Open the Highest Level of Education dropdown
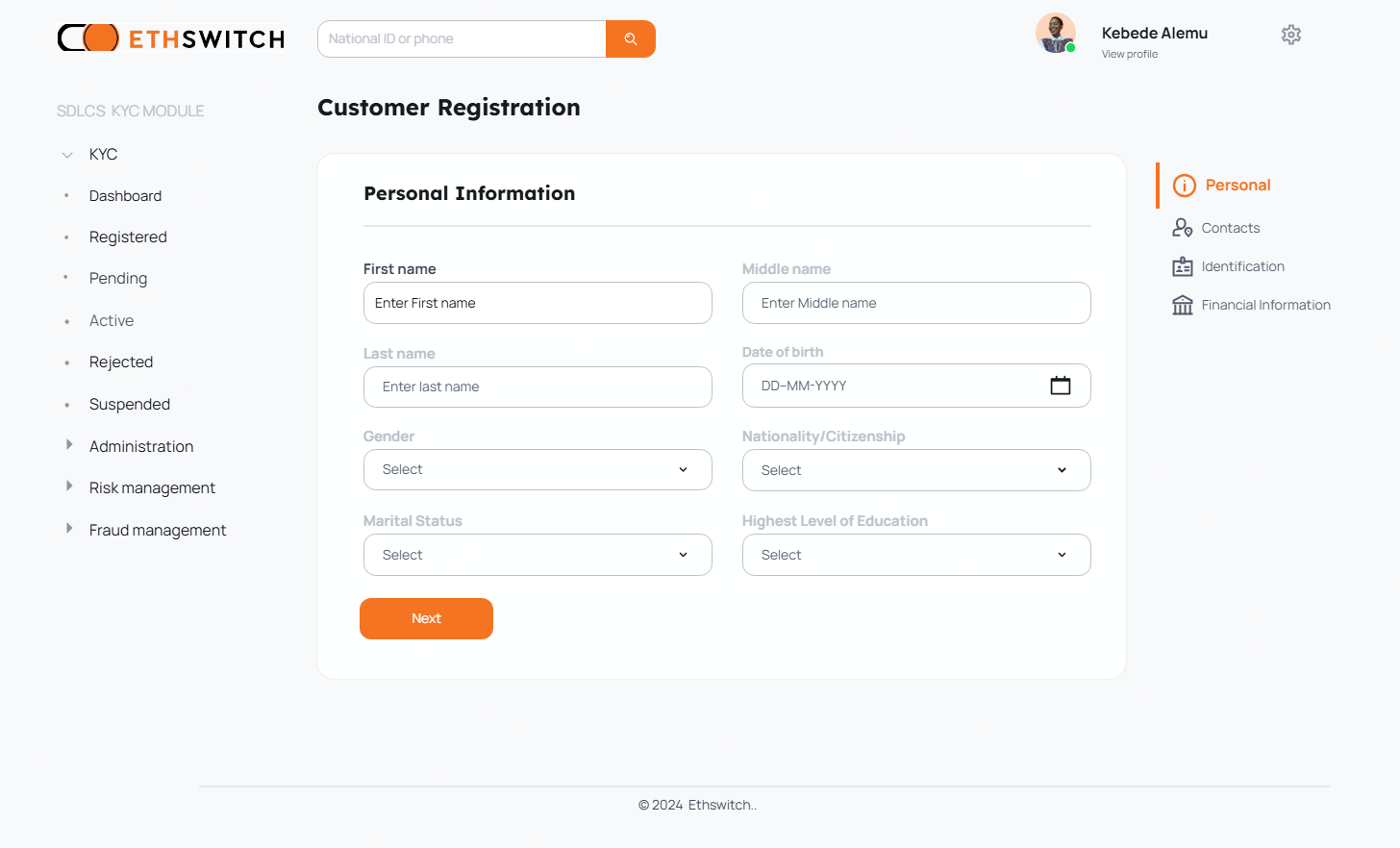 pyautogui.click(x=916, y=555)
